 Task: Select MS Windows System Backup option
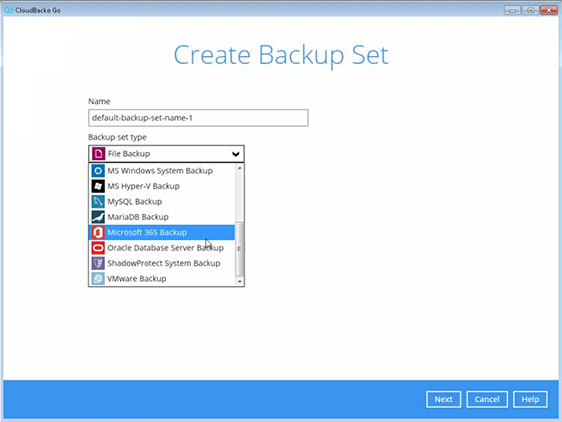(x=162, y=171)
